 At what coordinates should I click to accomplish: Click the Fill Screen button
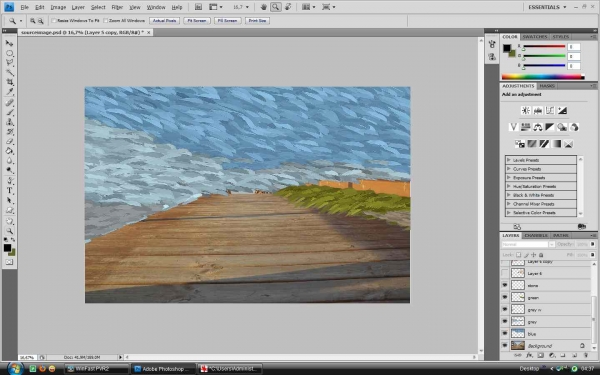click(x=227, y=21)
